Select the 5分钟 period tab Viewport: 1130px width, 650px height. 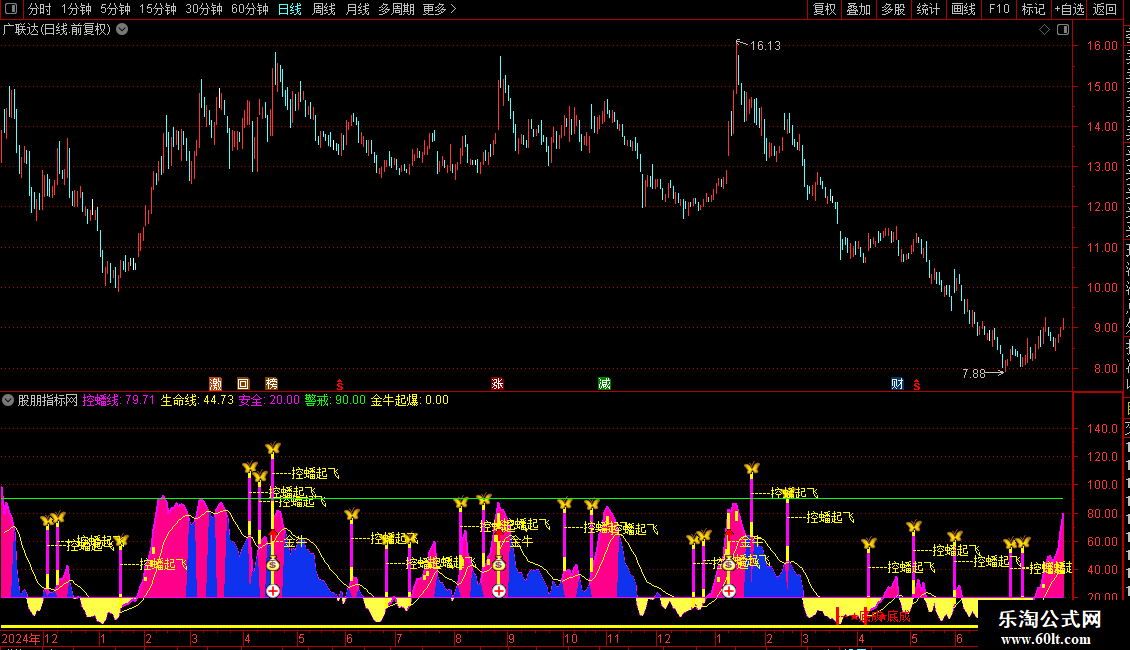[115, 9]
